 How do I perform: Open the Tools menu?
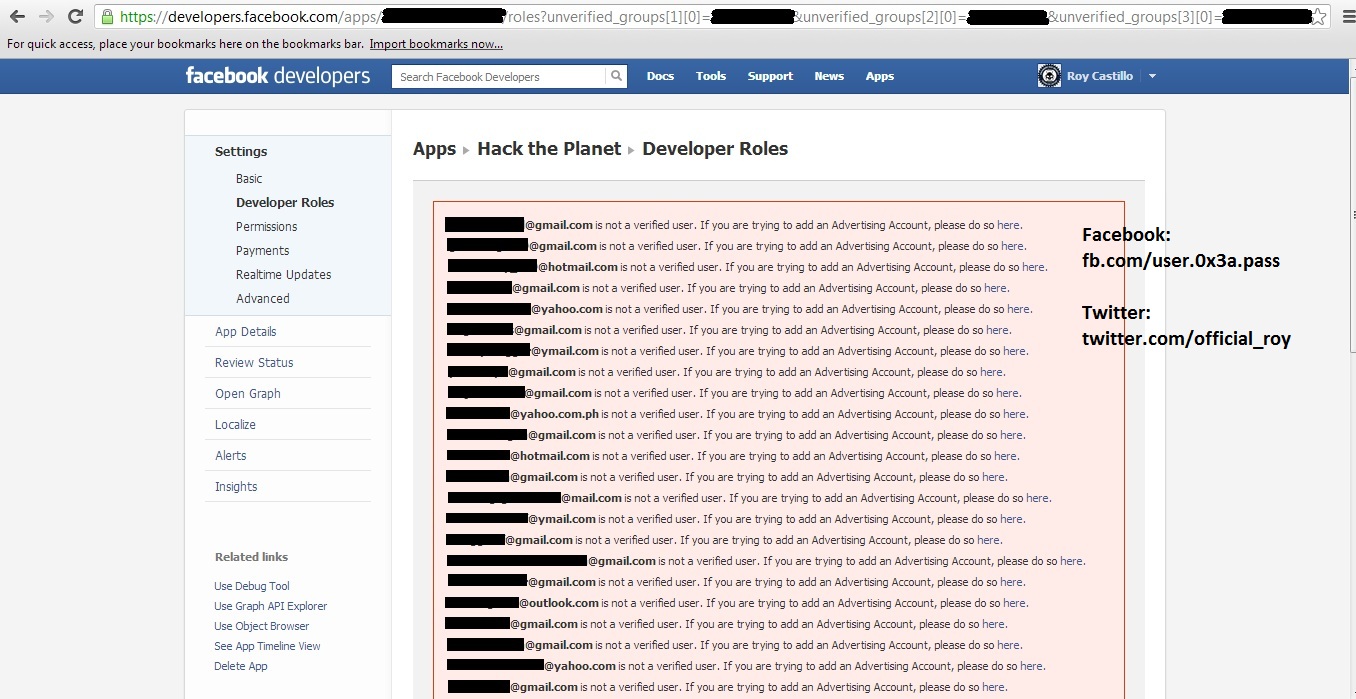pos(711,76)
